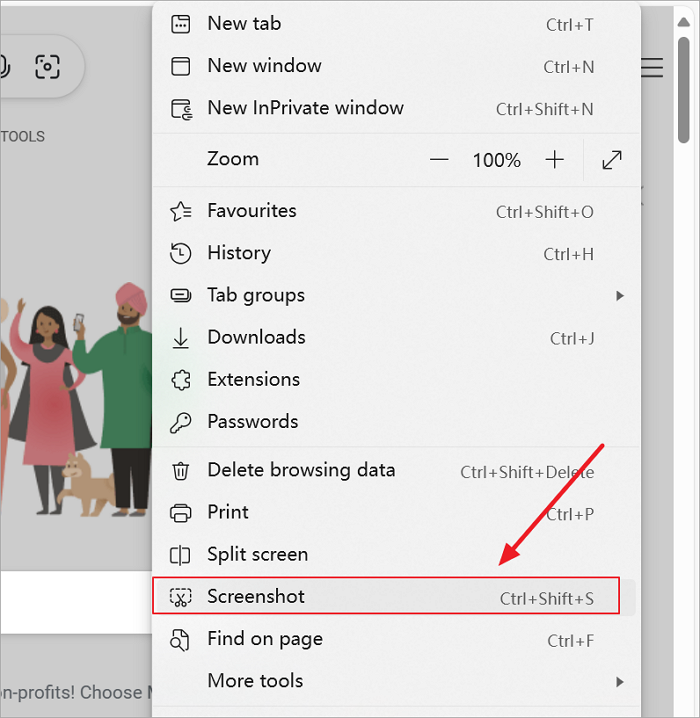Click the History clock icon
This screenshot has width=700, height=718.
[x=181, y=253]
